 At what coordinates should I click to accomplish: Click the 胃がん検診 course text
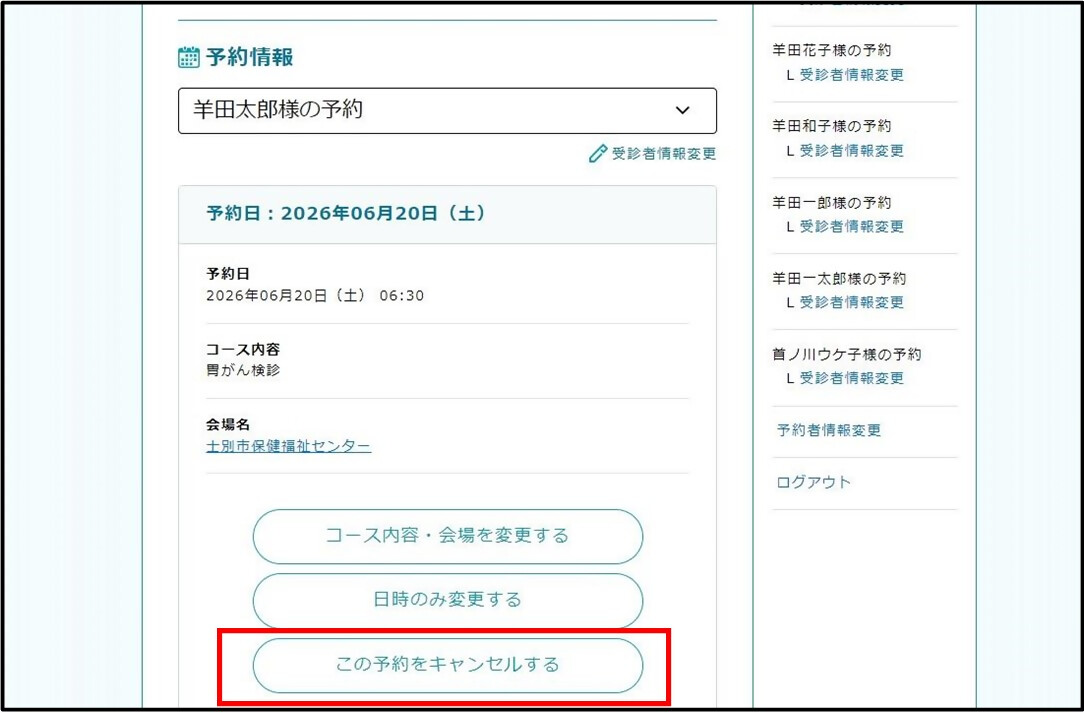tap(243, 370)
